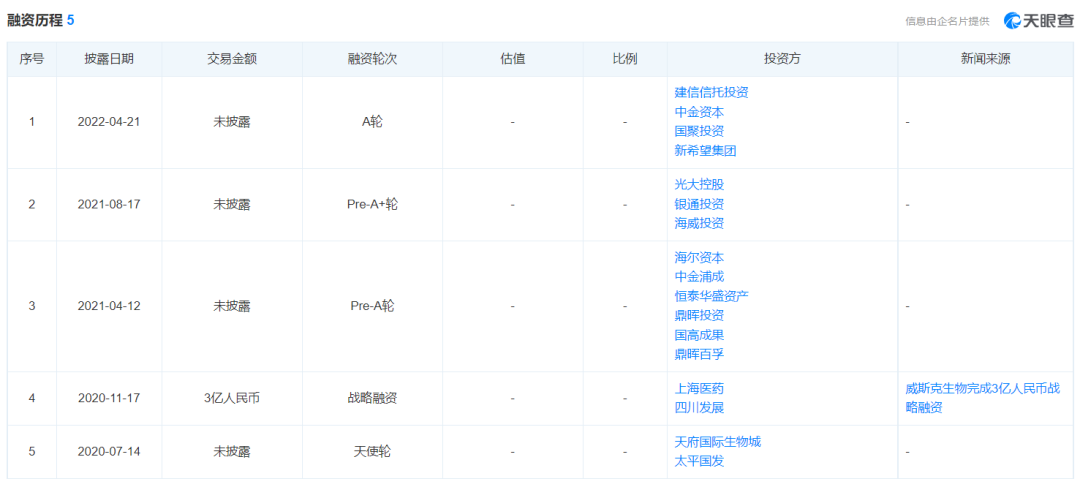1080x487 pixels.
Task: Click the 国聚投资 investor link
Action: coord(699,131)
